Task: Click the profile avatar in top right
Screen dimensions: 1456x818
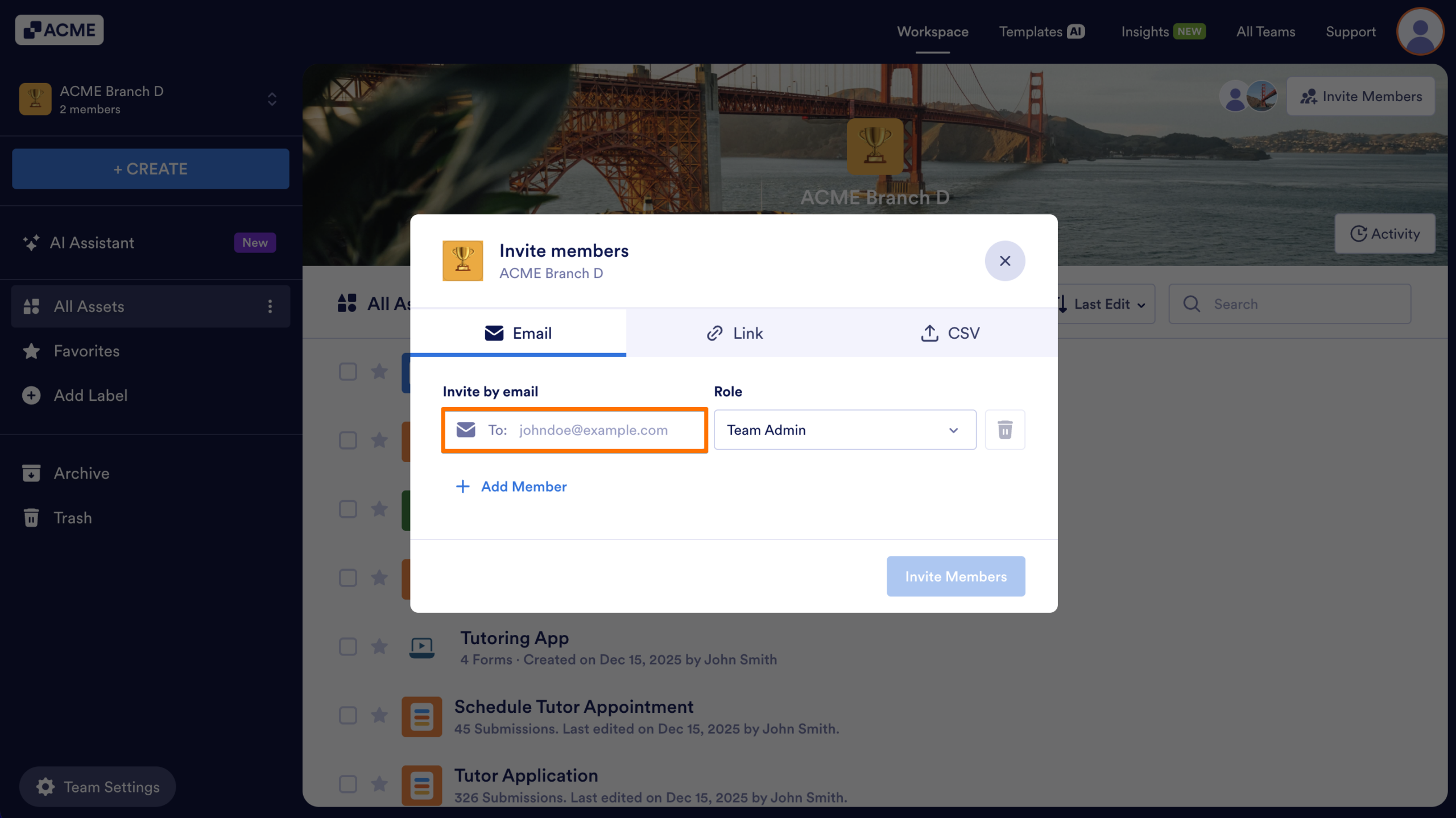Action: point(1420,31)
